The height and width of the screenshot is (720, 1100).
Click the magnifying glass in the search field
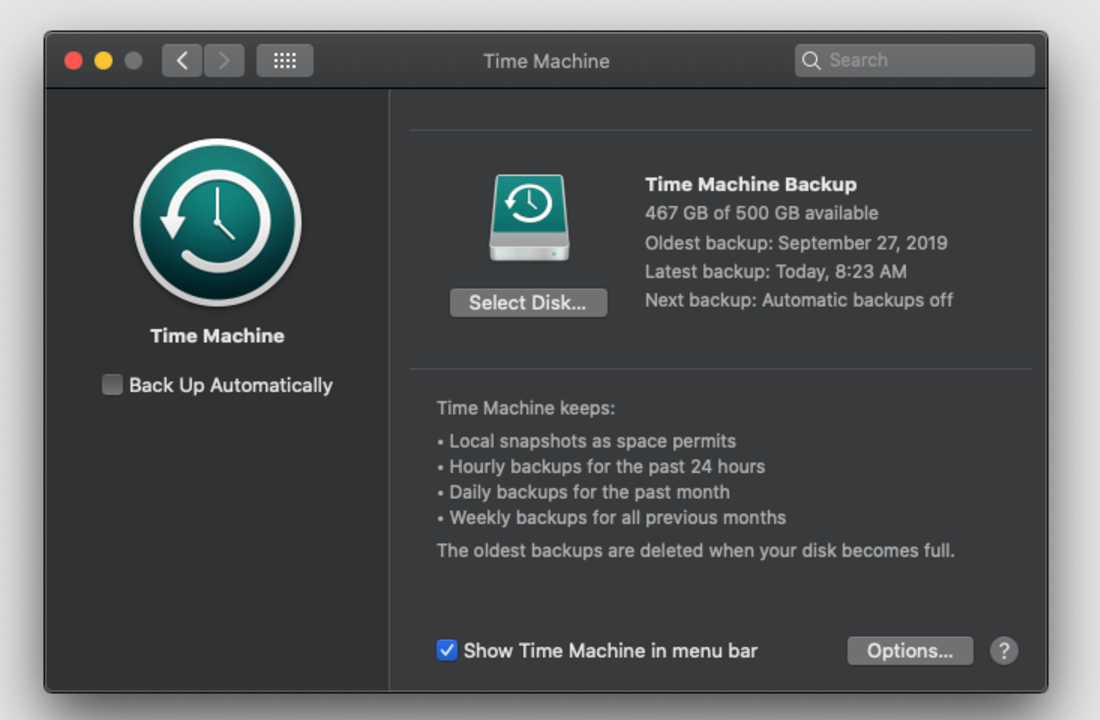811,60
